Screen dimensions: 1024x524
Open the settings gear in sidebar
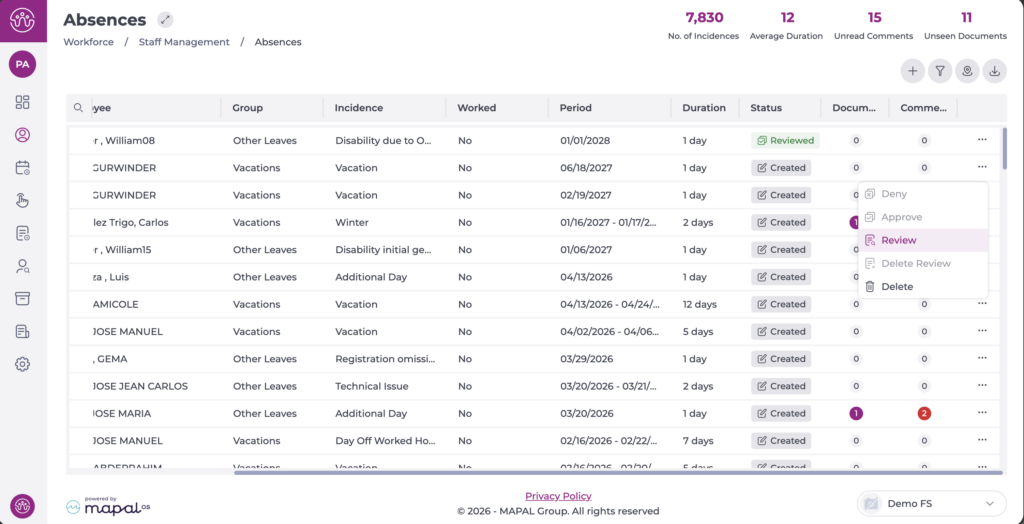[22, 364]
